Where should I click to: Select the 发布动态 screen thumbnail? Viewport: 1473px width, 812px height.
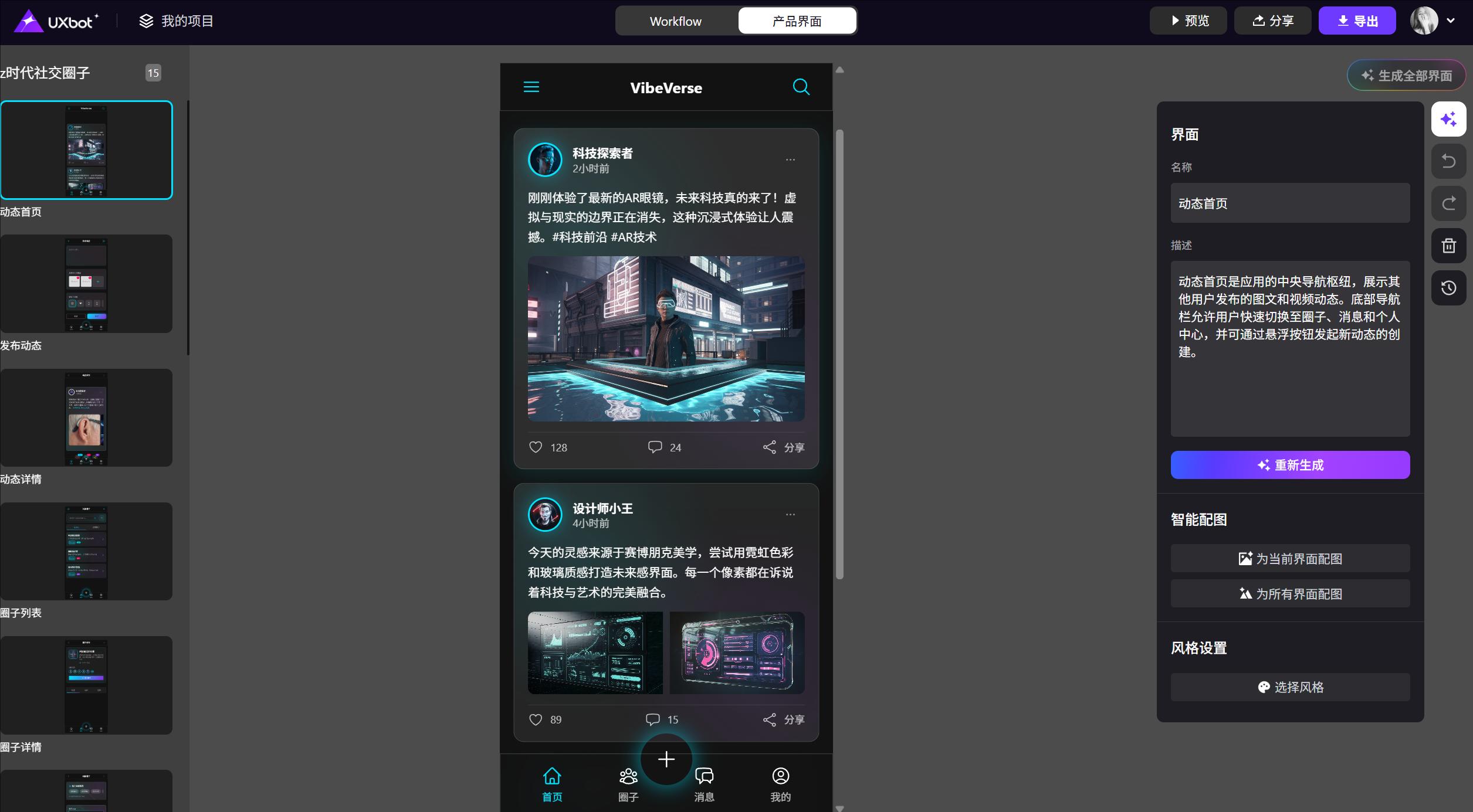pos(86,284)
